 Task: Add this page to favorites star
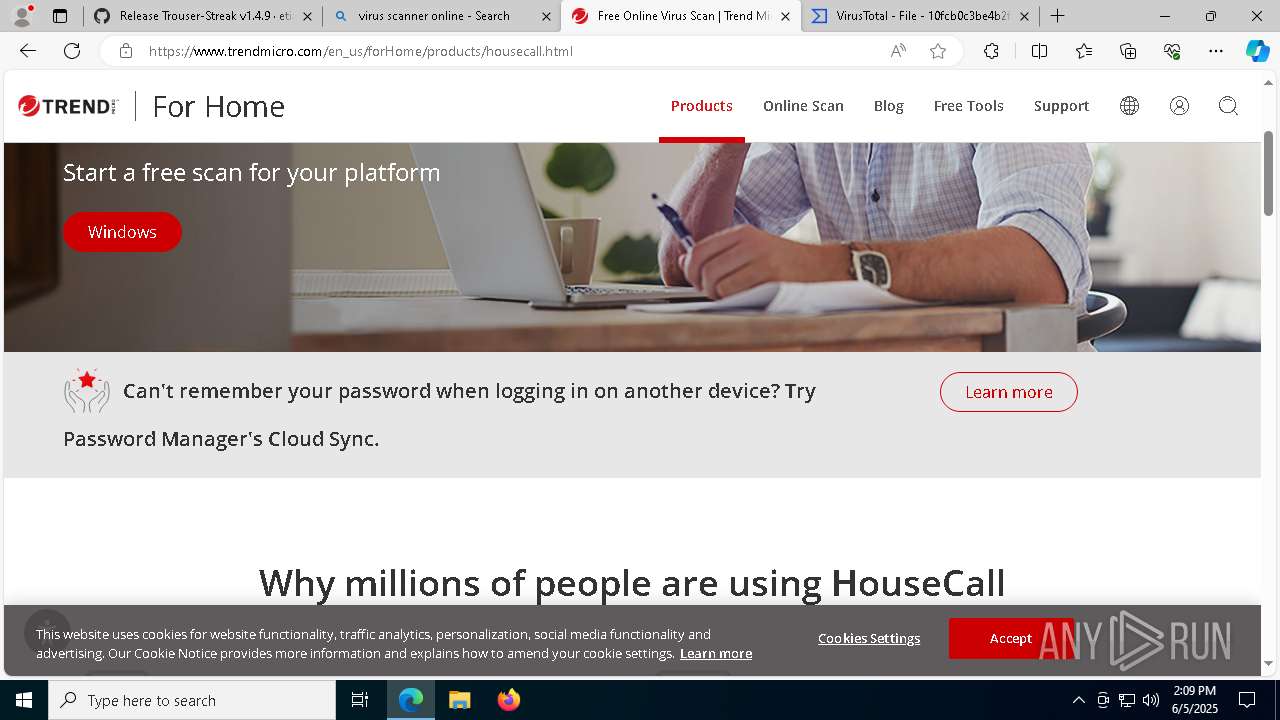[x=938, y=51]
